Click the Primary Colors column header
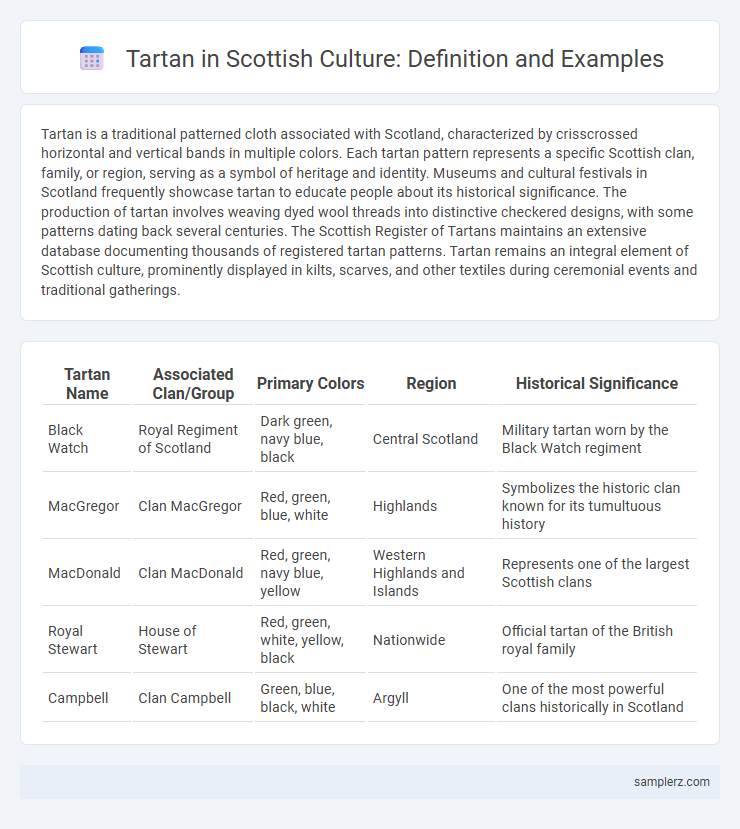The width and height of the screenshot is (740, 829). click(x=310, y=384)
